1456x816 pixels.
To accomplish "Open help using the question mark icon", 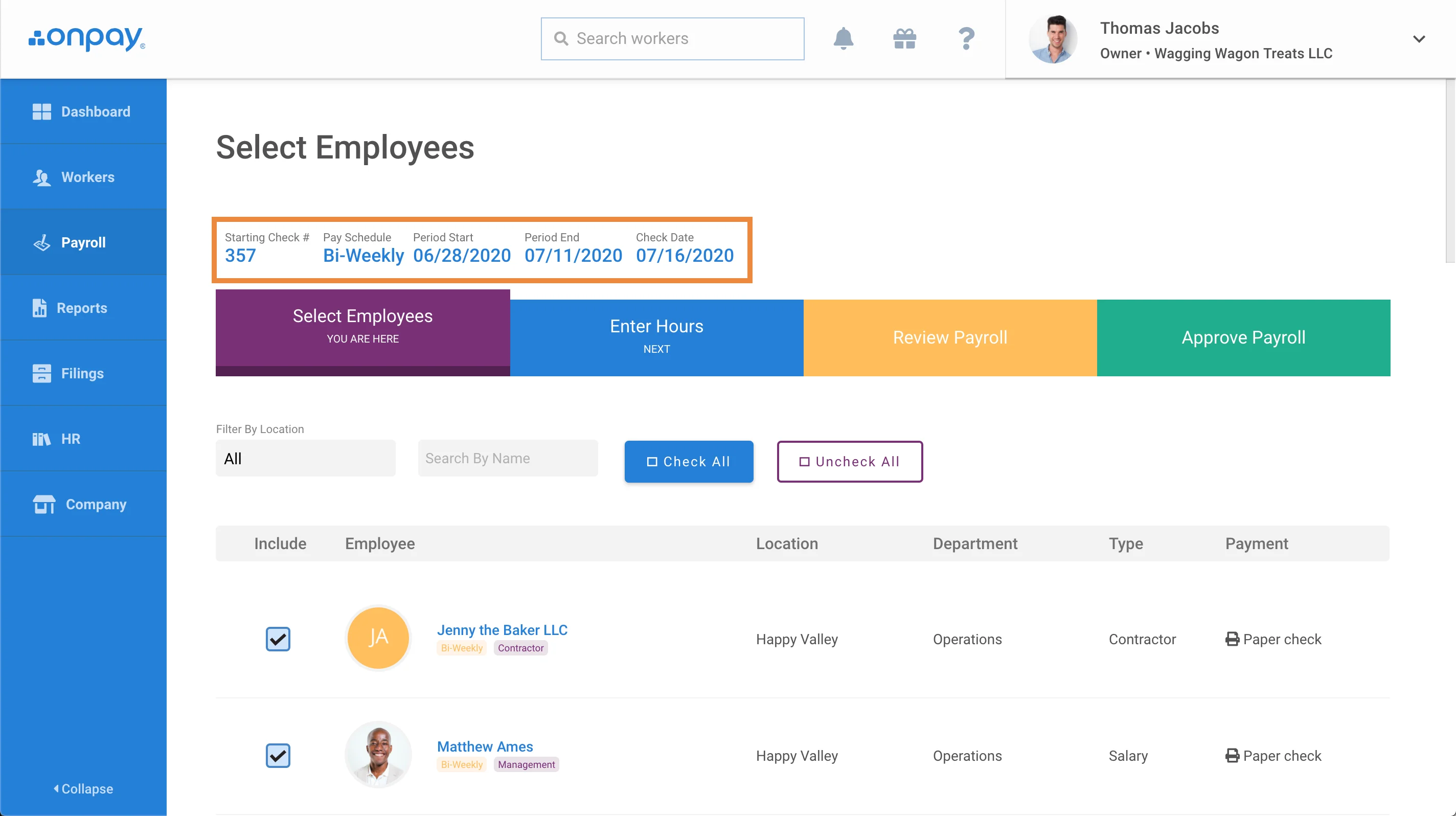I will click(966, 38).
